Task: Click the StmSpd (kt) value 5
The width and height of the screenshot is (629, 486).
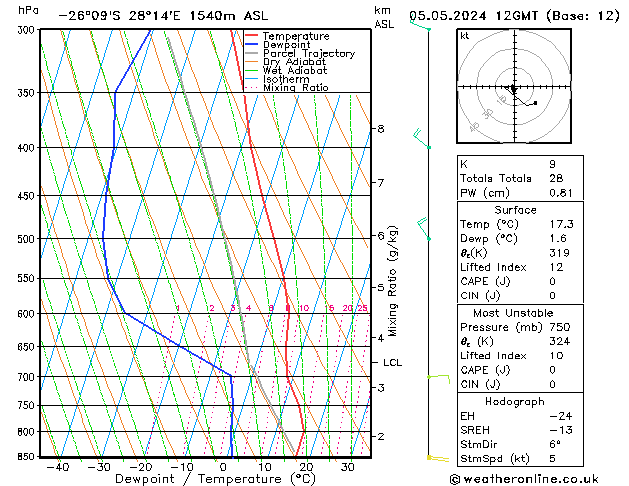Action: click(552, 459)
